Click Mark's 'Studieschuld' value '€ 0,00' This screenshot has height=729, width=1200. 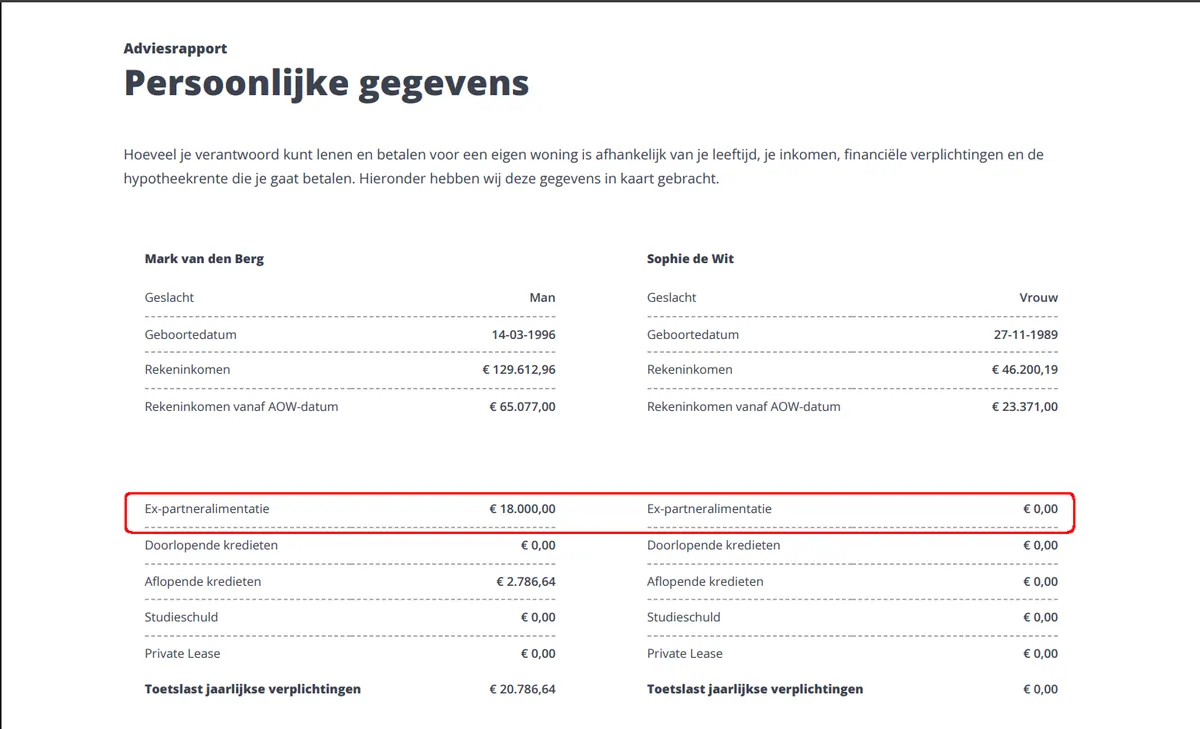(x=538, y=617)
